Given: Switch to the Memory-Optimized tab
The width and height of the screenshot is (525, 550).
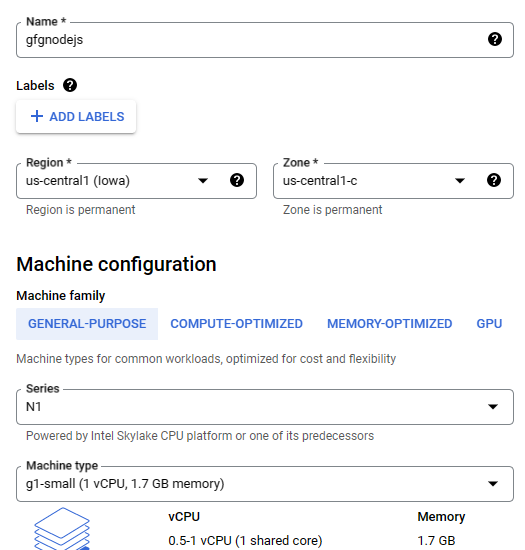Looking at the screenshot, I should tap(389, 324).
